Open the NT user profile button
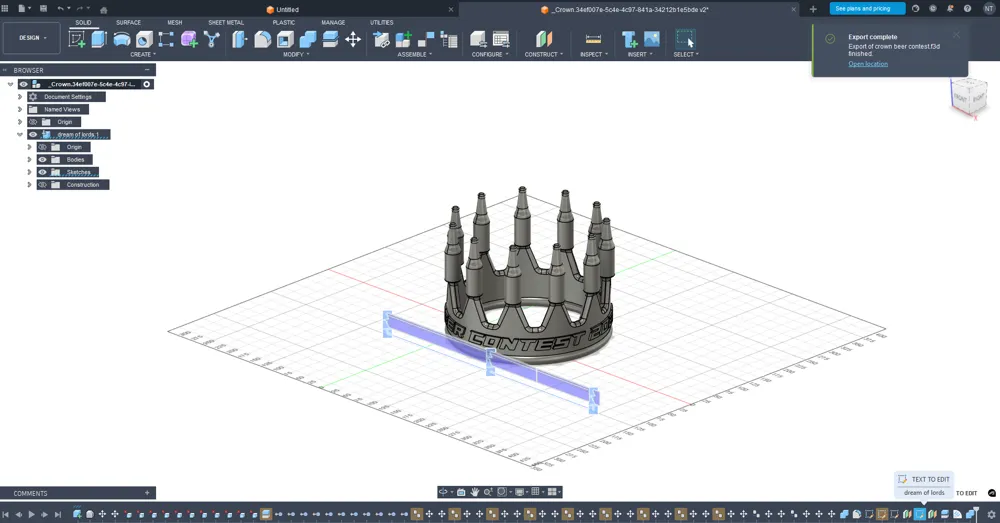 [989, 8]
